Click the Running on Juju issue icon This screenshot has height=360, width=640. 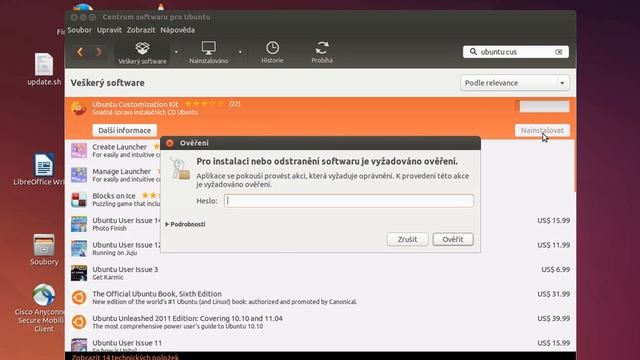79,249
